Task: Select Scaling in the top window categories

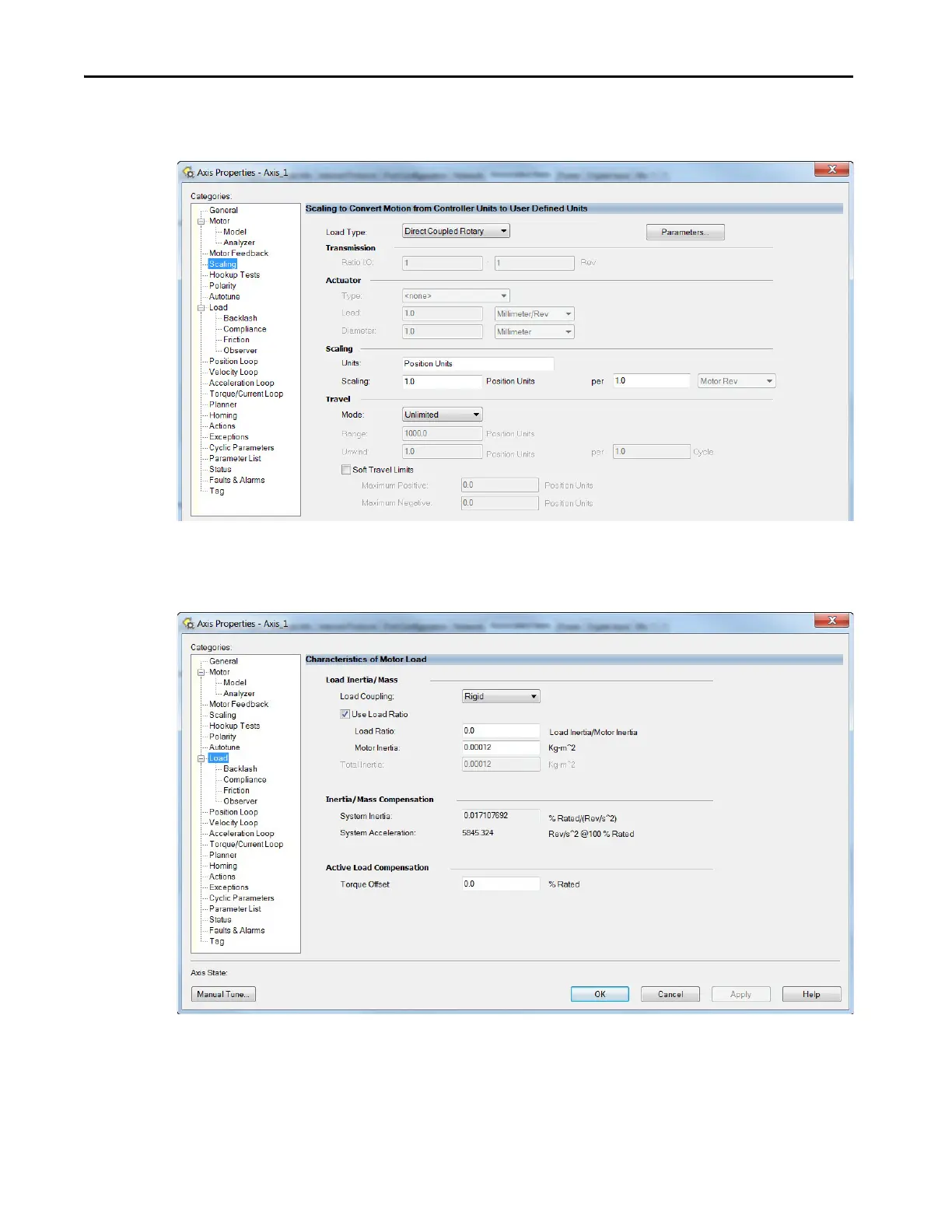Action: point(222,264)
